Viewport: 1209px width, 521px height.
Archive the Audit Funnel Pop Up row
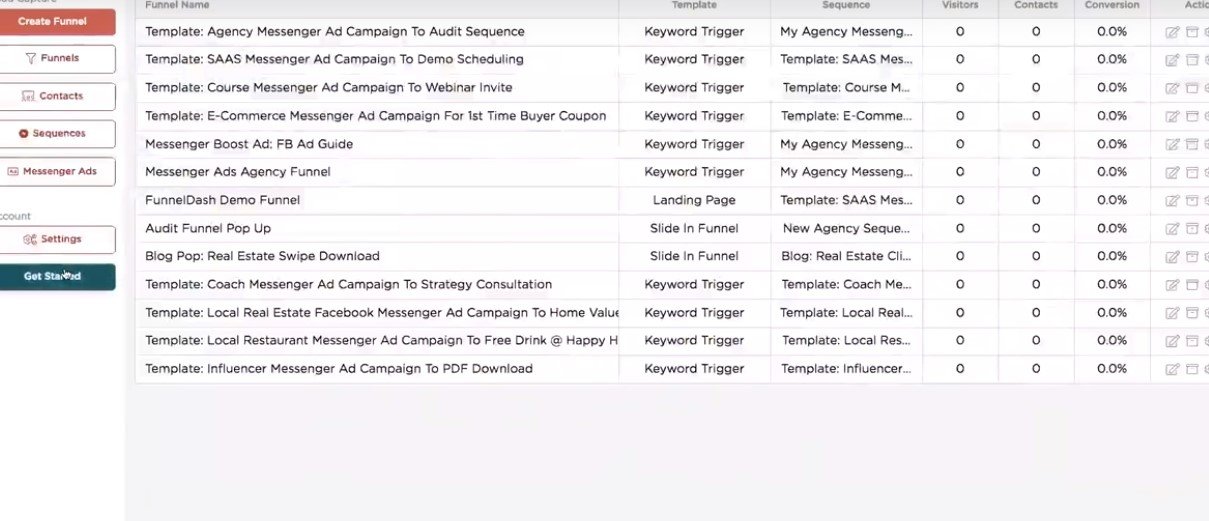(1192, 228)
